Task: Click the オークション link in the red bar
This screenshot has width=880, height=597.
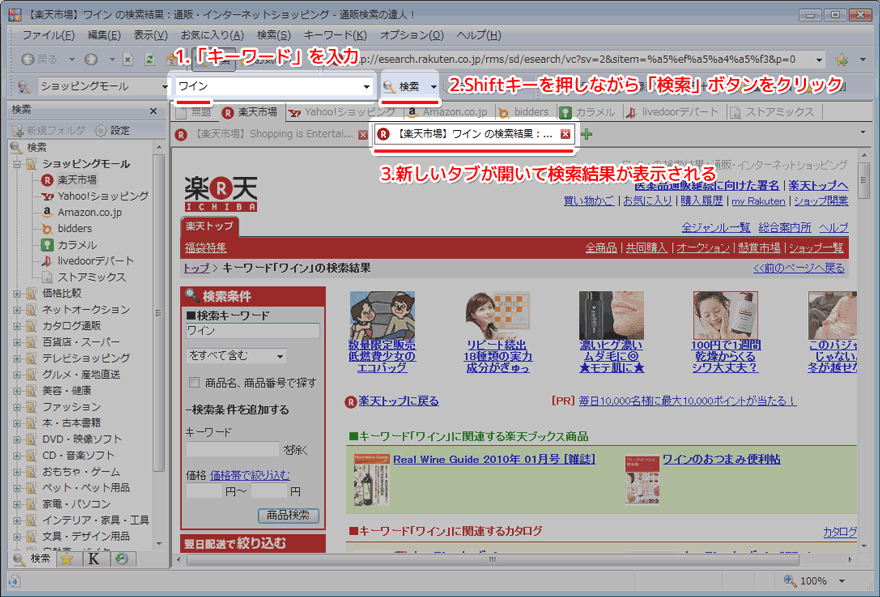Action: point(703,248)
